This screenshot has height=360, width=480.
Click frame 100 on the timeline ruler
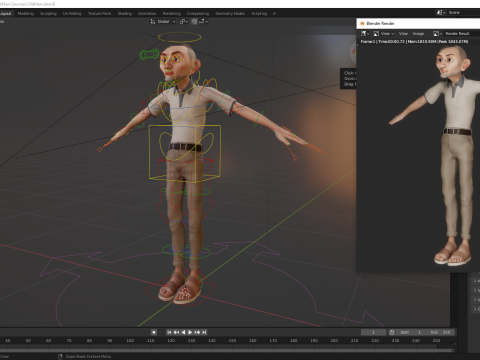click(x=130, y=341)
